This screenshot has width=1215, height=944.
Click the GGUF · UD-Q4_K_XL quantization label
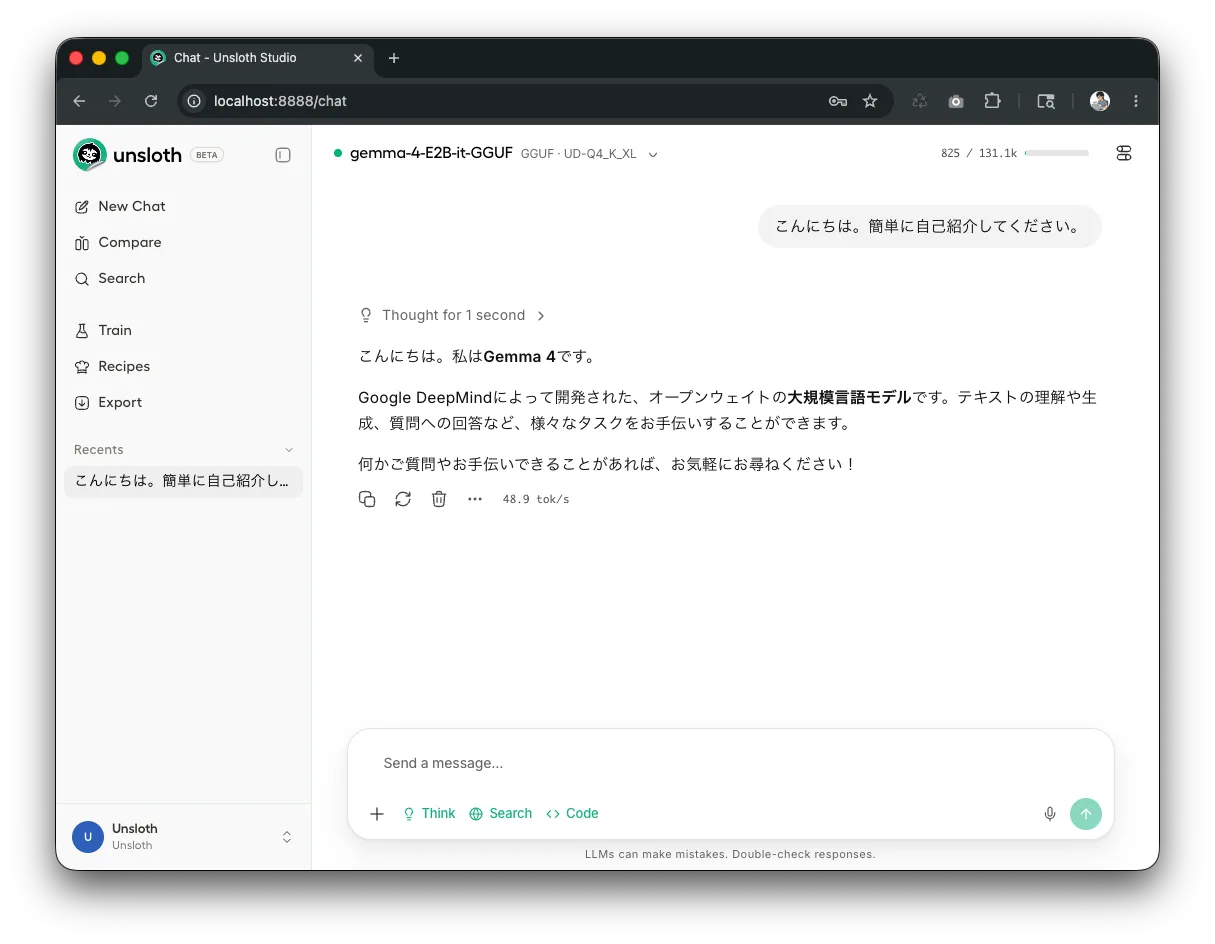tap(578, 154)
